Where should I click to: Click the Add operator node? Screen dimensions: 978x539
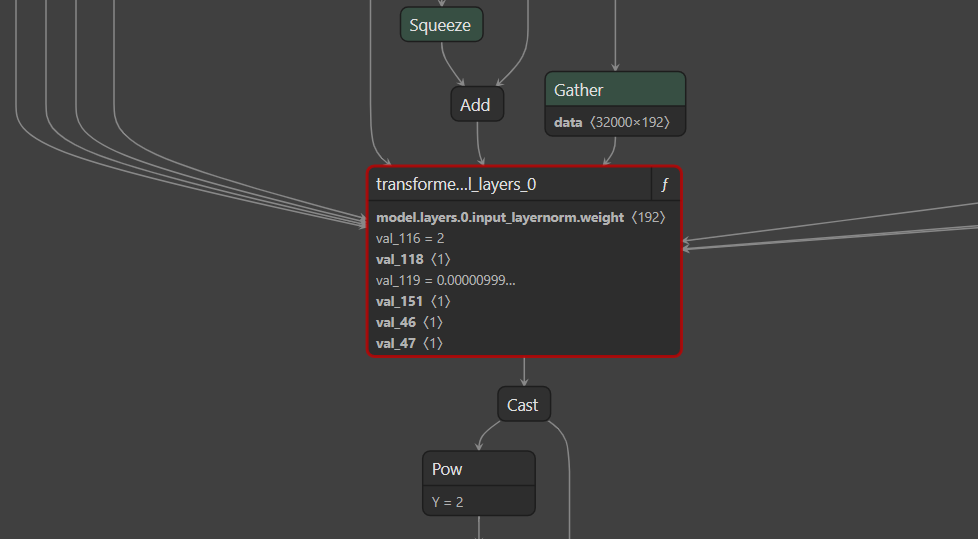pyautogui.click(x=476, y=105)
